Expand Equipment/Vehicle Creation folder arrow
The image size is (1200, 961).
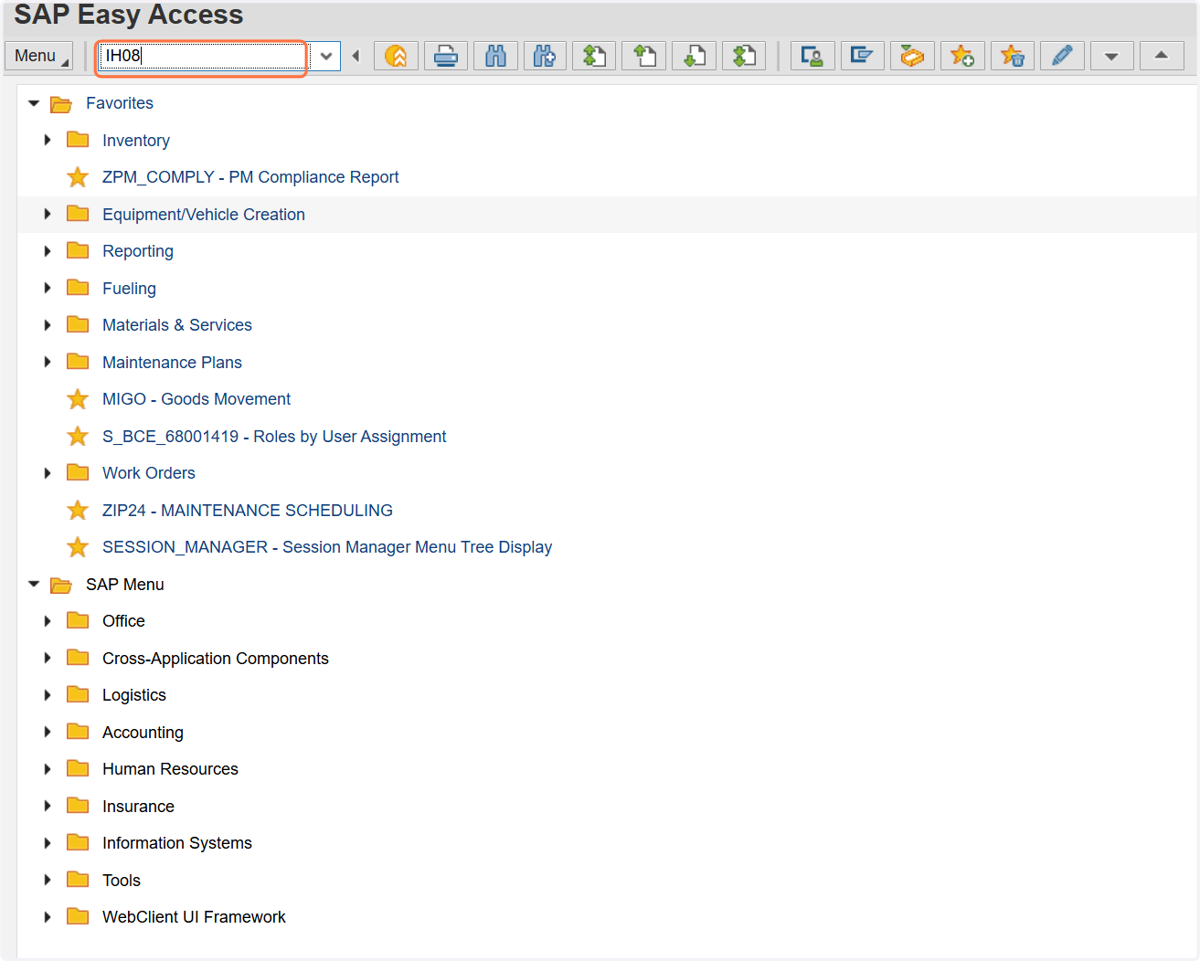[x=47, y=214]
